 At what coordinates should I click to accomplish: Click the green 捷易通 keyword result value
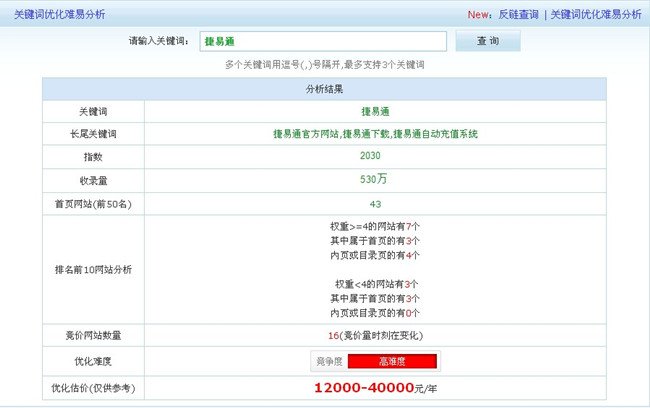tap(375, 111)
